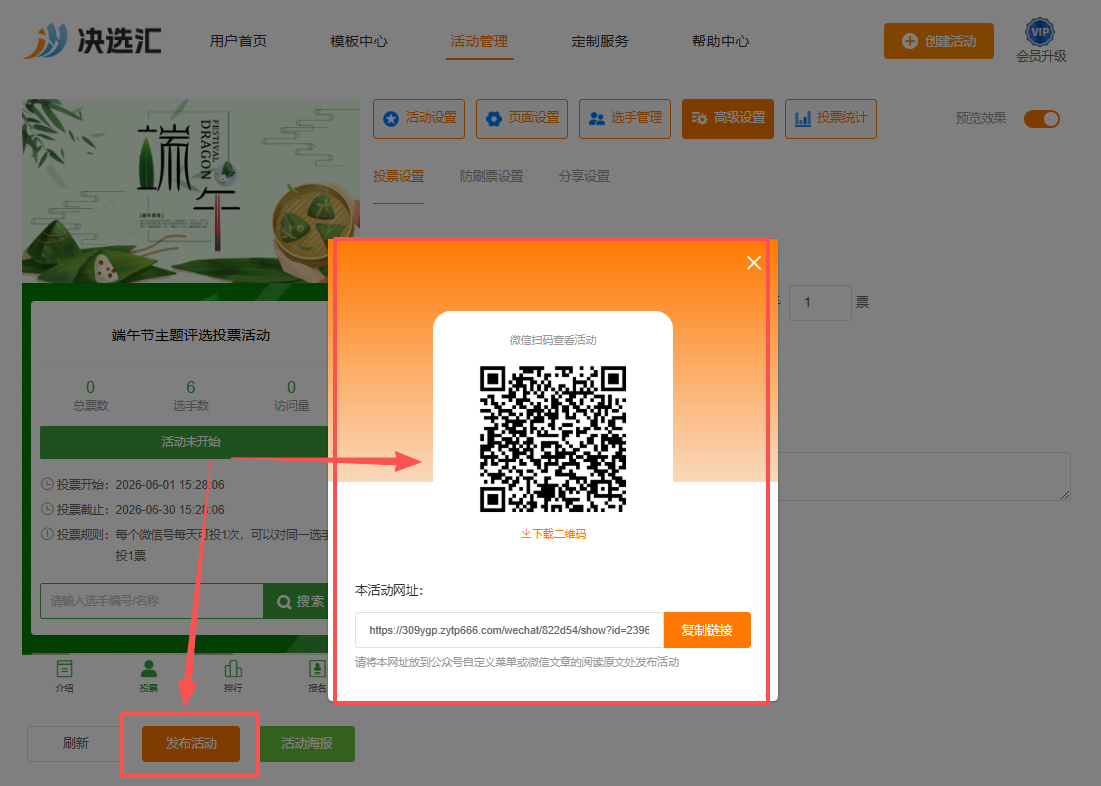Click the 访问量 count 0

[291, 388]
